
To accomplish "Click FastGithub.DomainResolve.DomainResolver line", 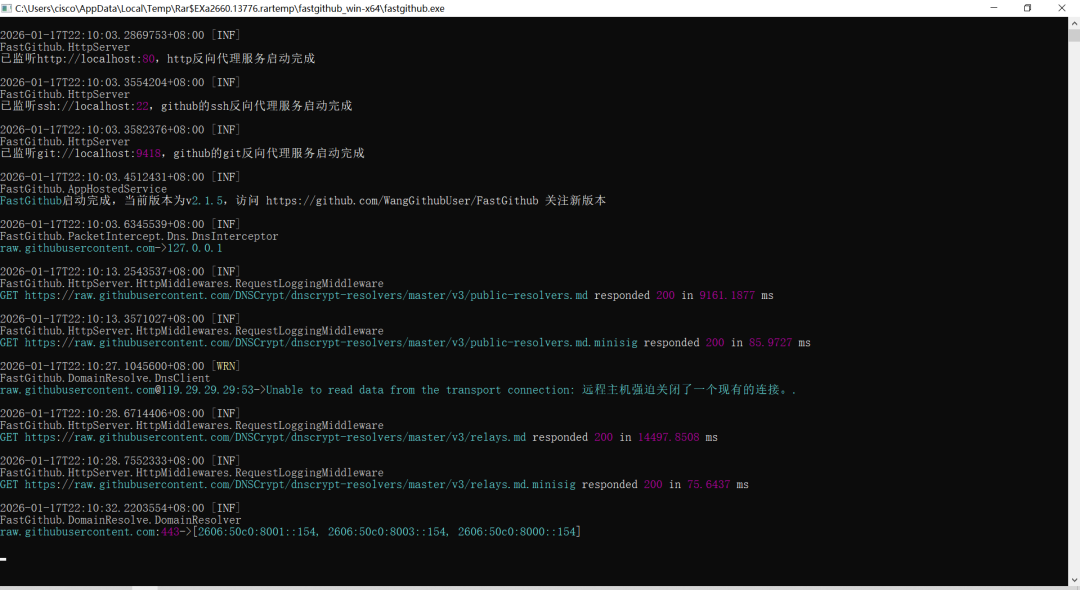I will (121, 520).
